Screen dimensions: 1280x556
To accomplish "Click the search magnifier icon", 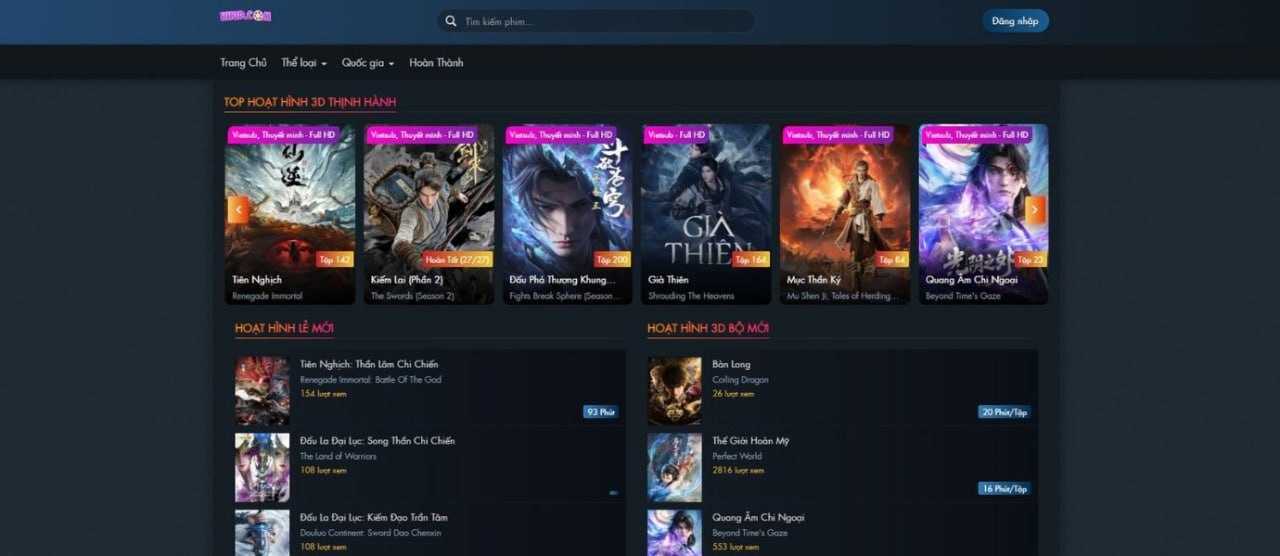I will point(451,21).
